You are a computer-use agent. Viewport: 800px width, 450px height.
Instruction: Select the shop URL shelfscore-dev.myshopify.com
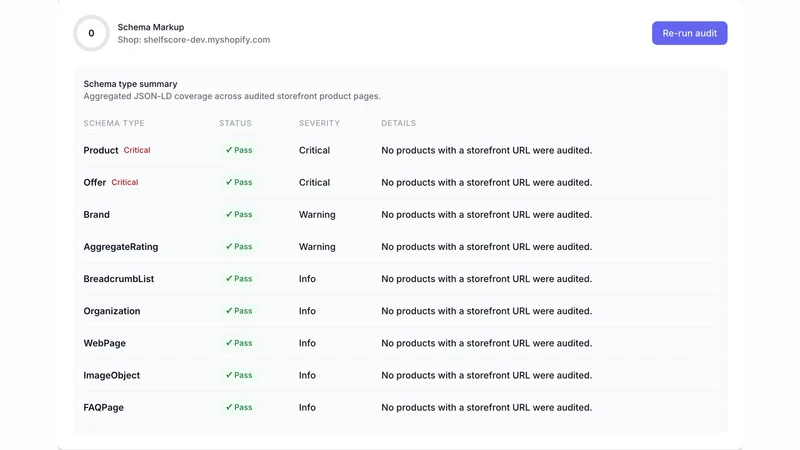pyautogui.click(x=207, y=40)
